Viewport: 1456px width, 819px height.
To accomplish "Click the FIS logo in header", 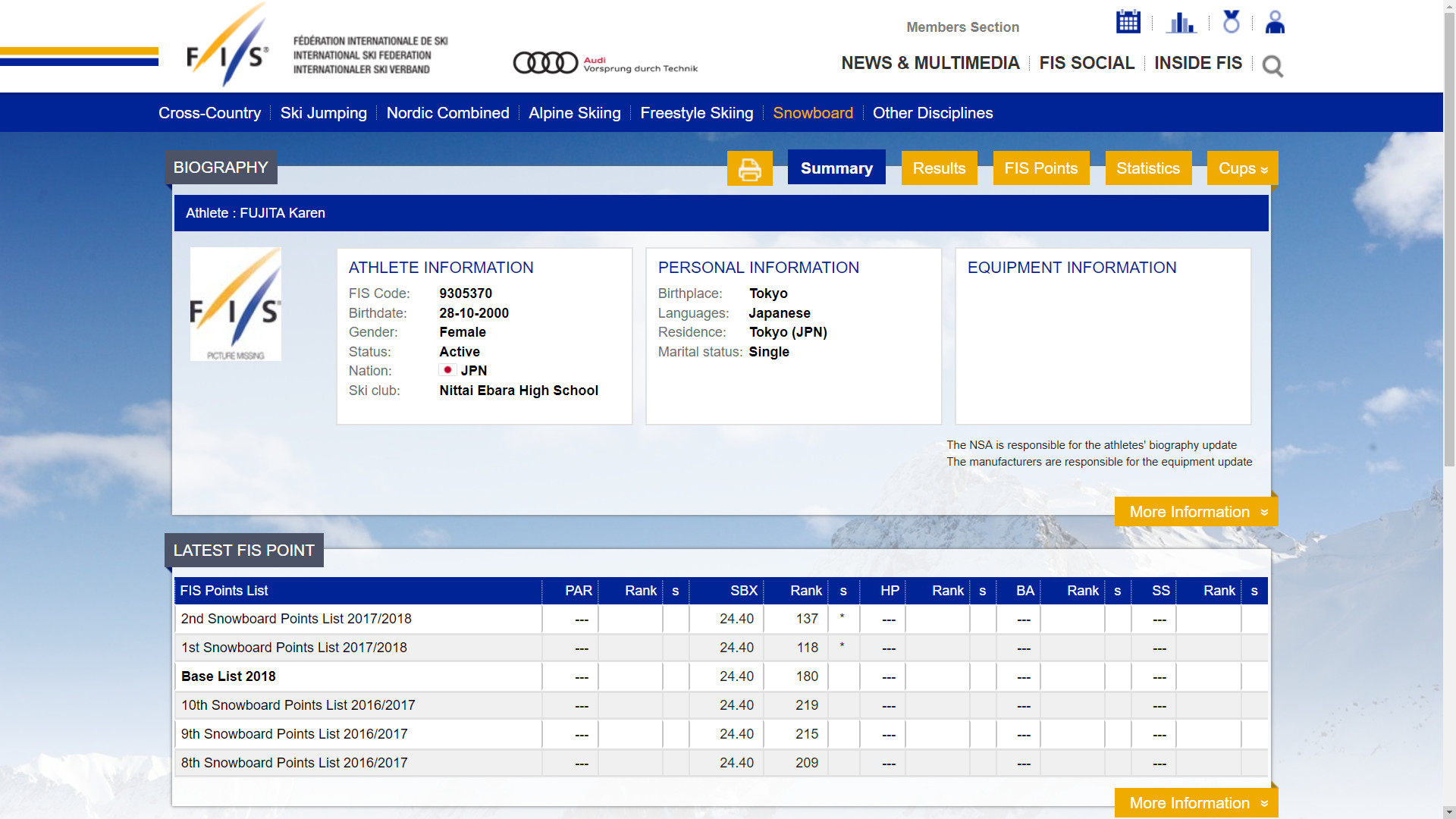I will [x=227, y=47].
